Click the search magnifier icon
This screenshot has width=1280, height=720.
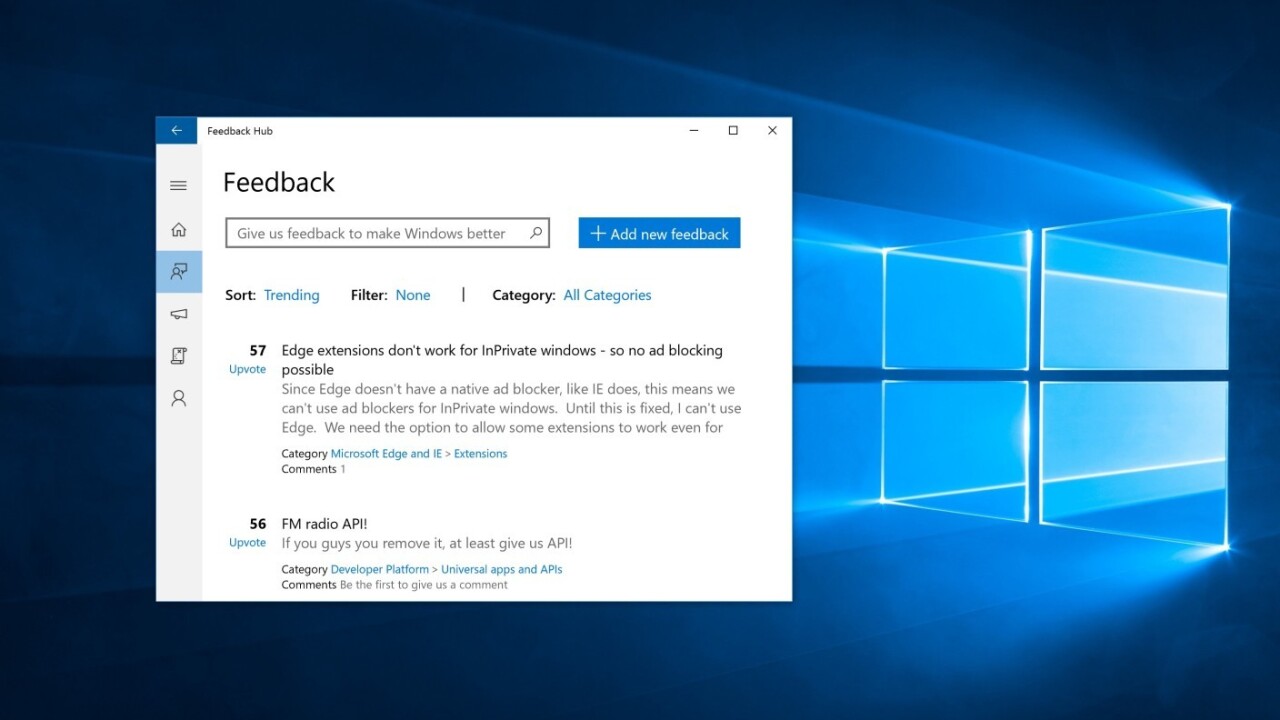pos(536,233)
